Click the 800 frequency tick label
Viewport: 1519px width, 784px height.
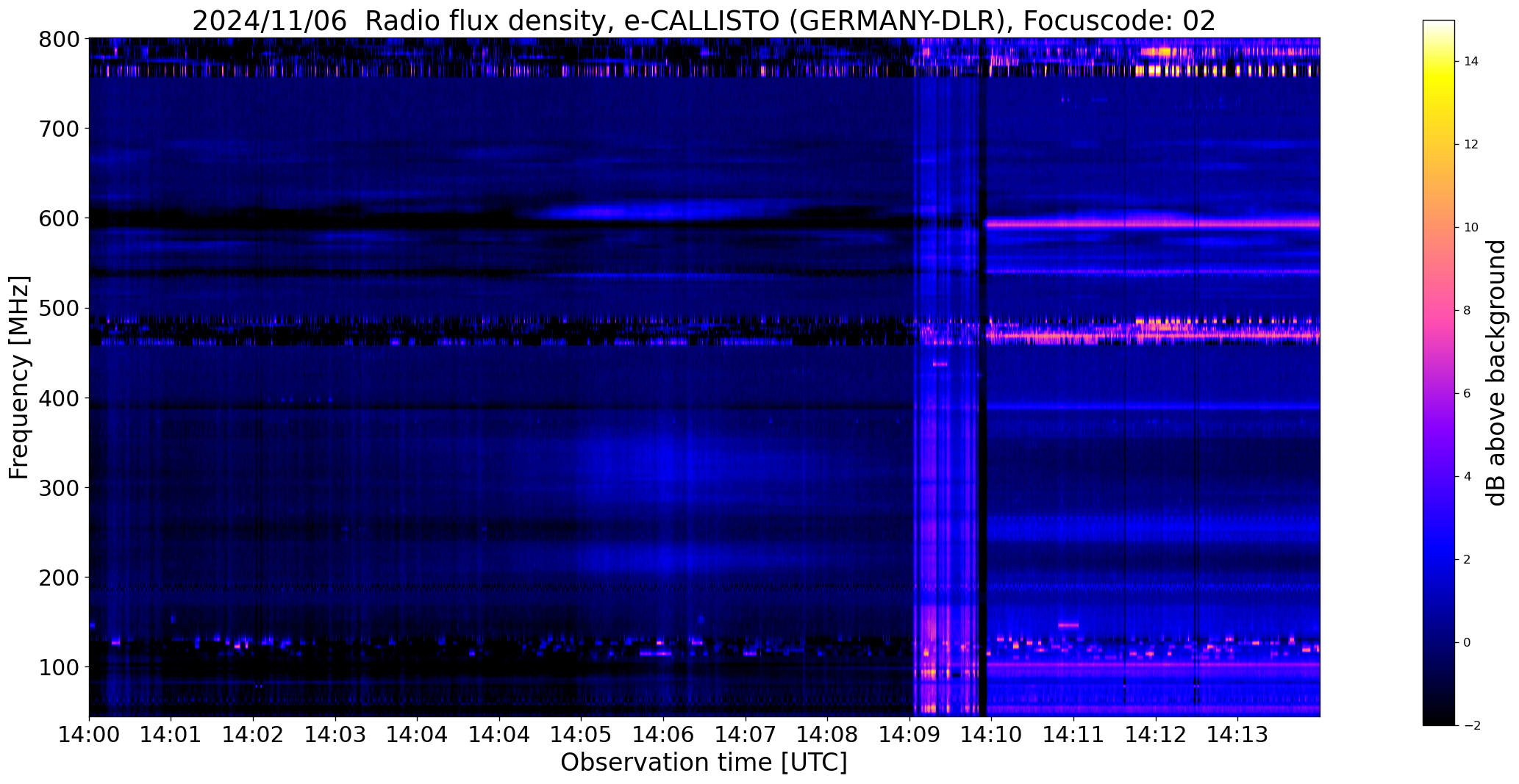58,39
